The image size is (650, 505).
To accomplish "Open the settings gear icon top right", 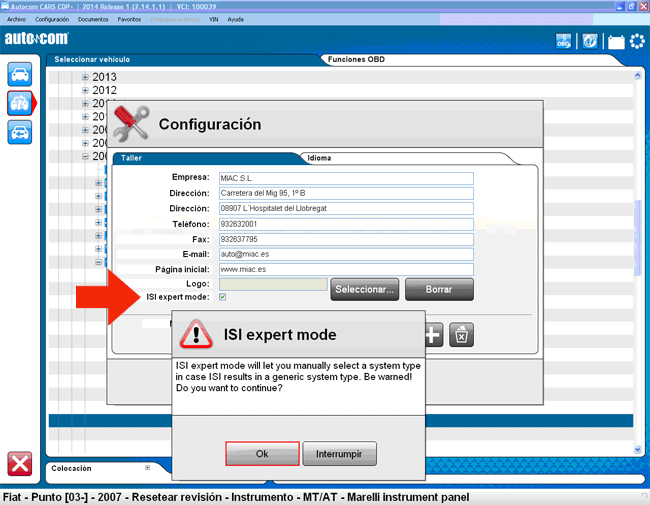I will click(x=637, y=41).
